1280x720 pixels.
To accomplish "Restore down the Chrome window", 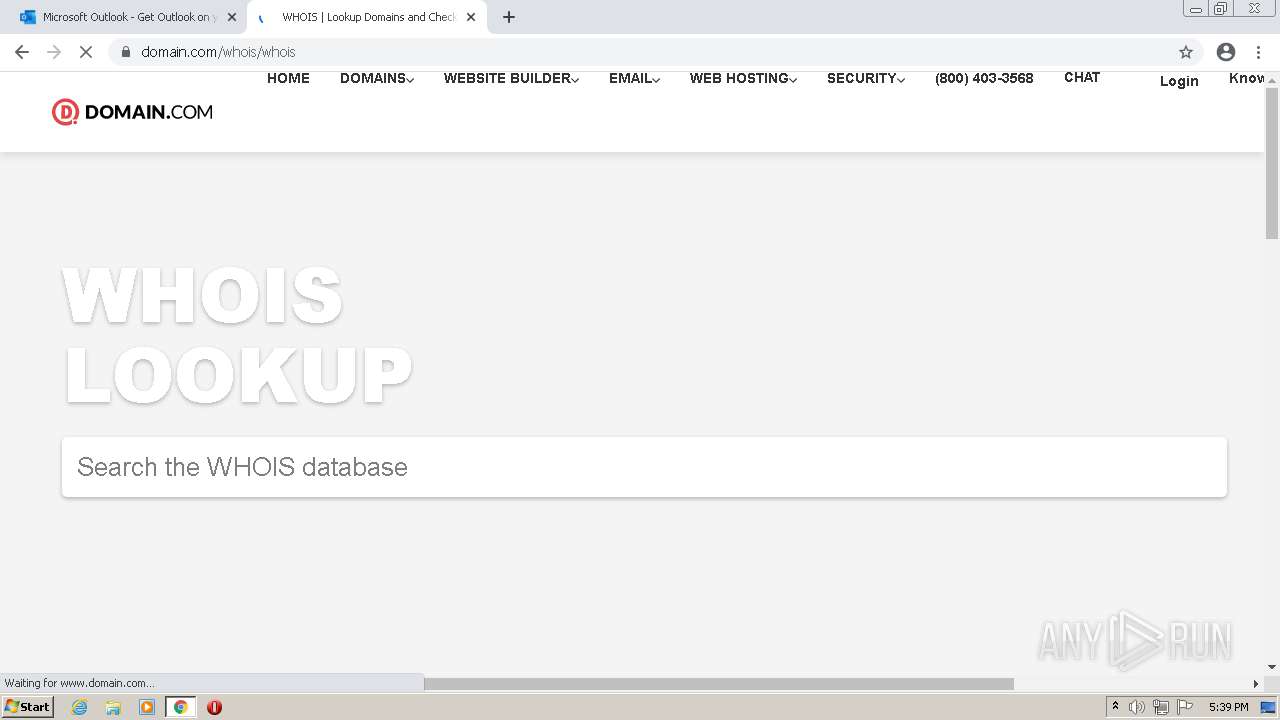I will click(x=1221, y=8).
